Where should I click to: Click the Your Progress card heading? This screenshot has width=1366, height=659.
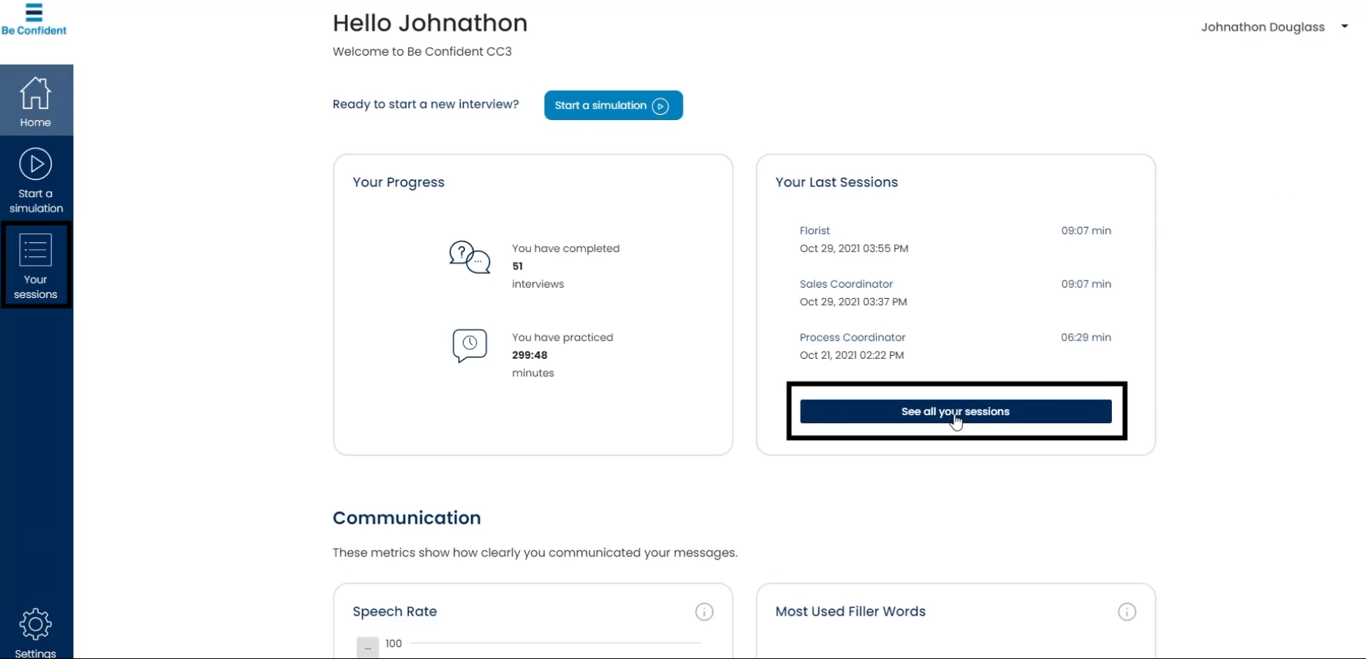pos(398,182)
